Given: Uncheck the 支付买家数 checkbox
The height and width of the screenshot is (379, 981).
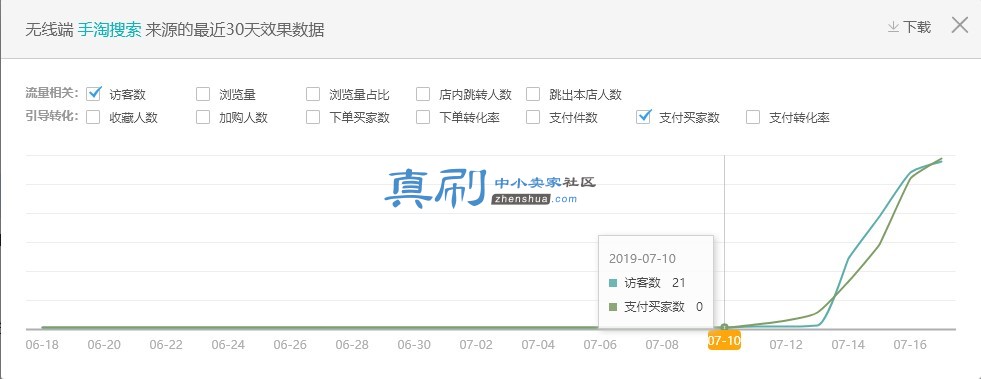Looking at the screenshot, I should 644,116.
